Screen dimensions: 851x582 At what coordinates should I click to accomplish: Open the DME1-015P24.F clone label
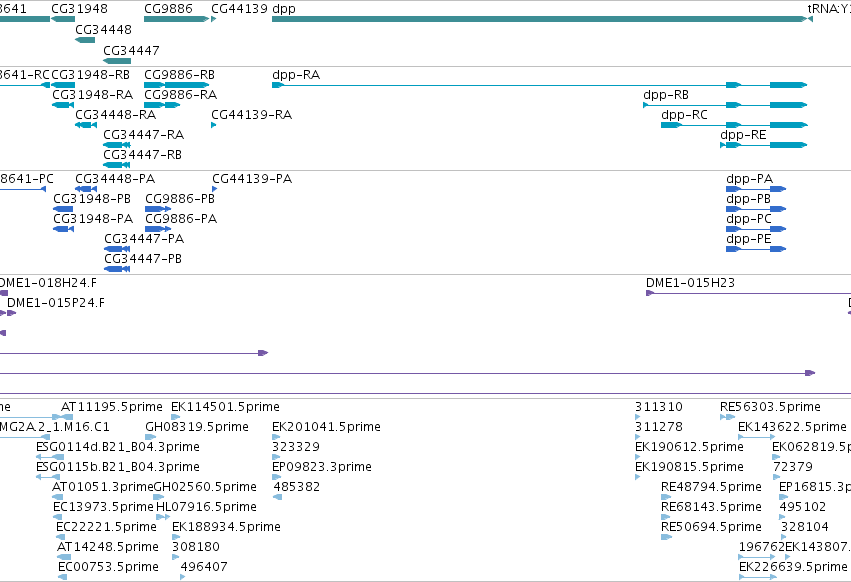56,303
